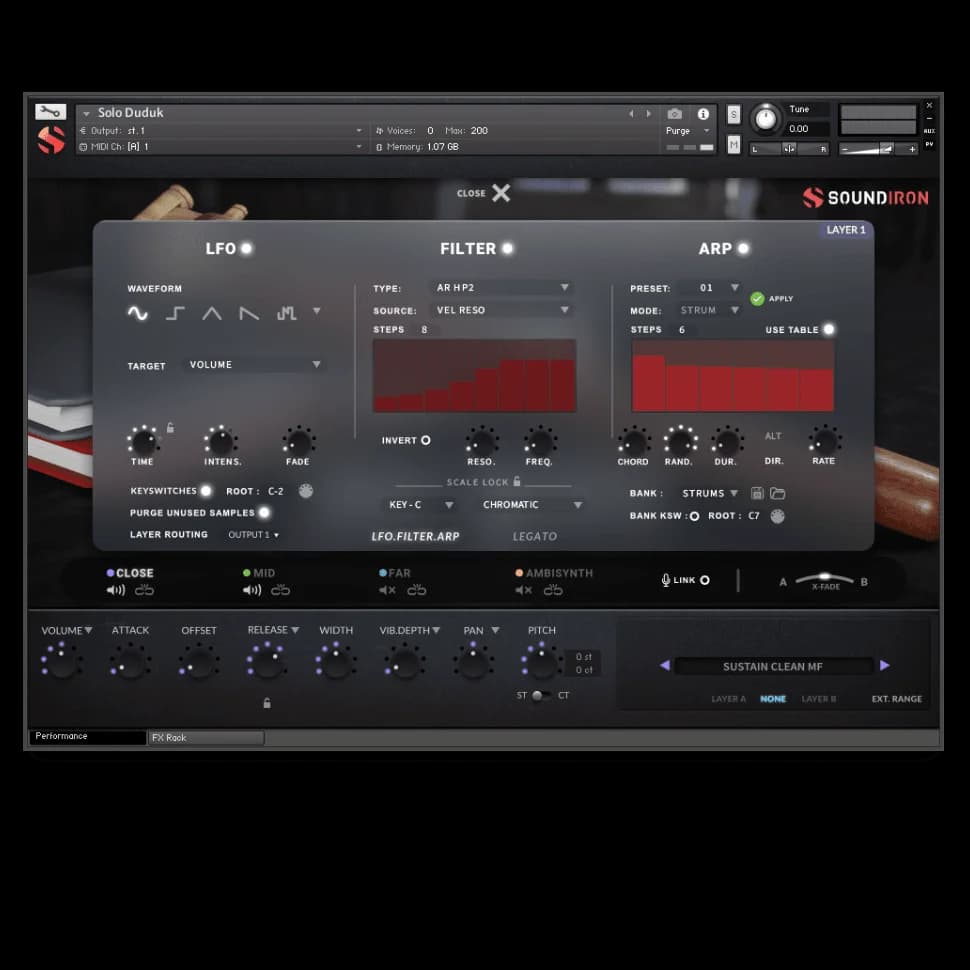
Task: Adjust the A-B X-Fade slider
Action: (x=825, y=579)
